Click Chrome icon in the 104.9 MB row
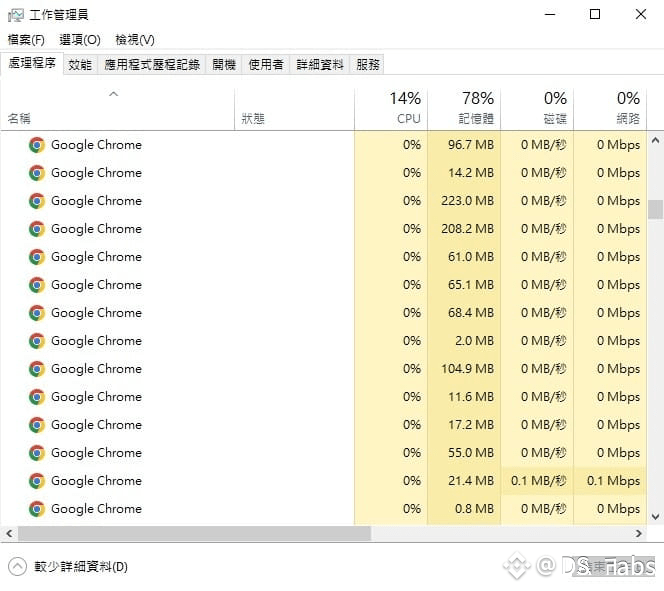664x591 pixels. pos(37,369)
